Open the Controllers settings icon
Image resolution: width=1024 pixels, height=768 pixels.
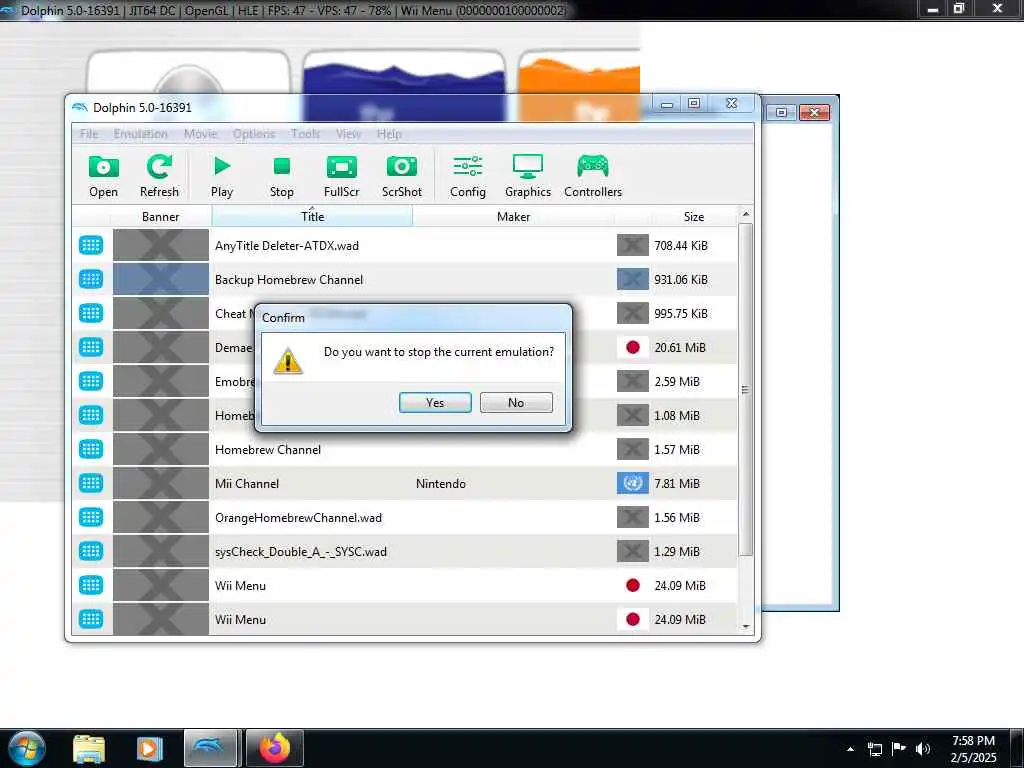[593, 176]
